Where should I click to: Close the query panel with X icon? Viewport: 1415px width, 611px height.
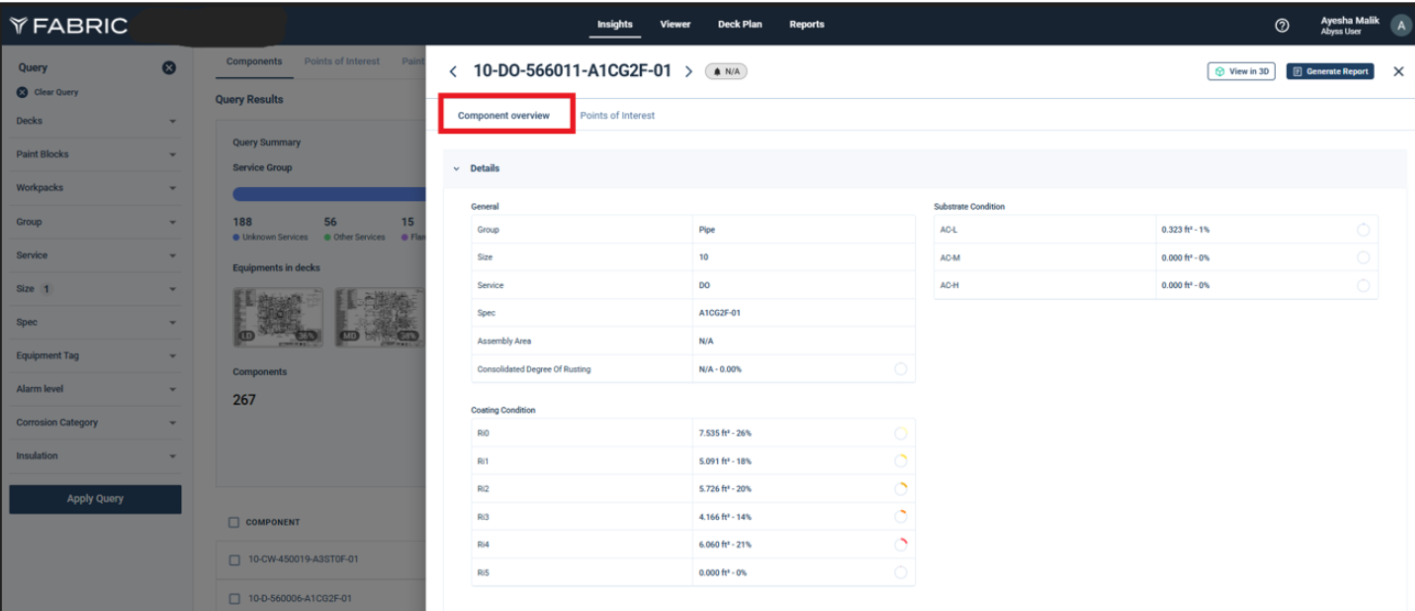[169, 68]
